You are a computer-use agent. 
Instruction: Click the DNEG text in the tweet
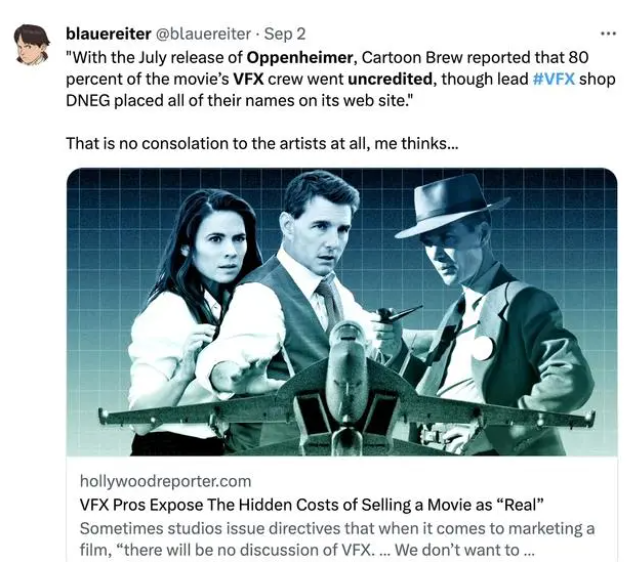[x=89, y=100]
